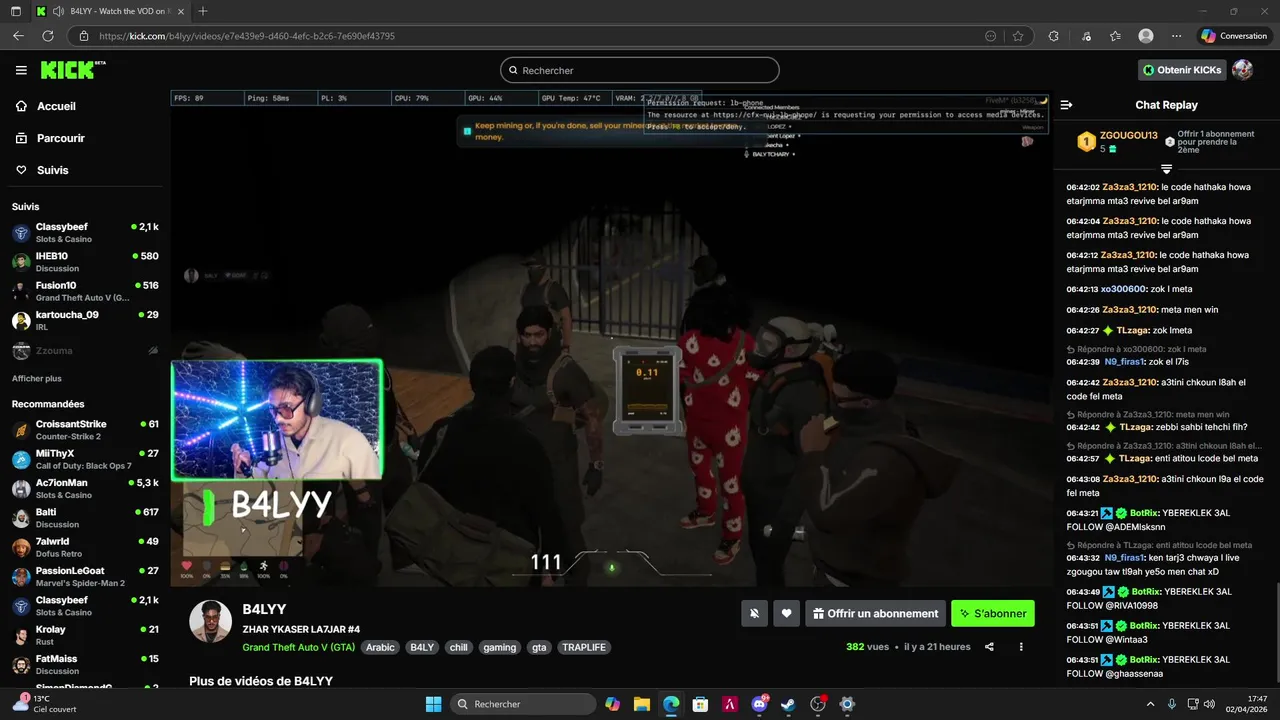Open Discord from taskbar
This screenshot has height=720, width=1280.
(759, 704)
